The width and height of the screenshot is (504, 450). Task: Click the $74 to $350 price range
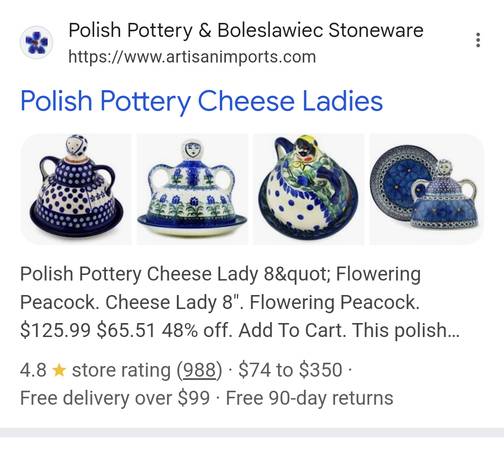click(x=290, y=370)
